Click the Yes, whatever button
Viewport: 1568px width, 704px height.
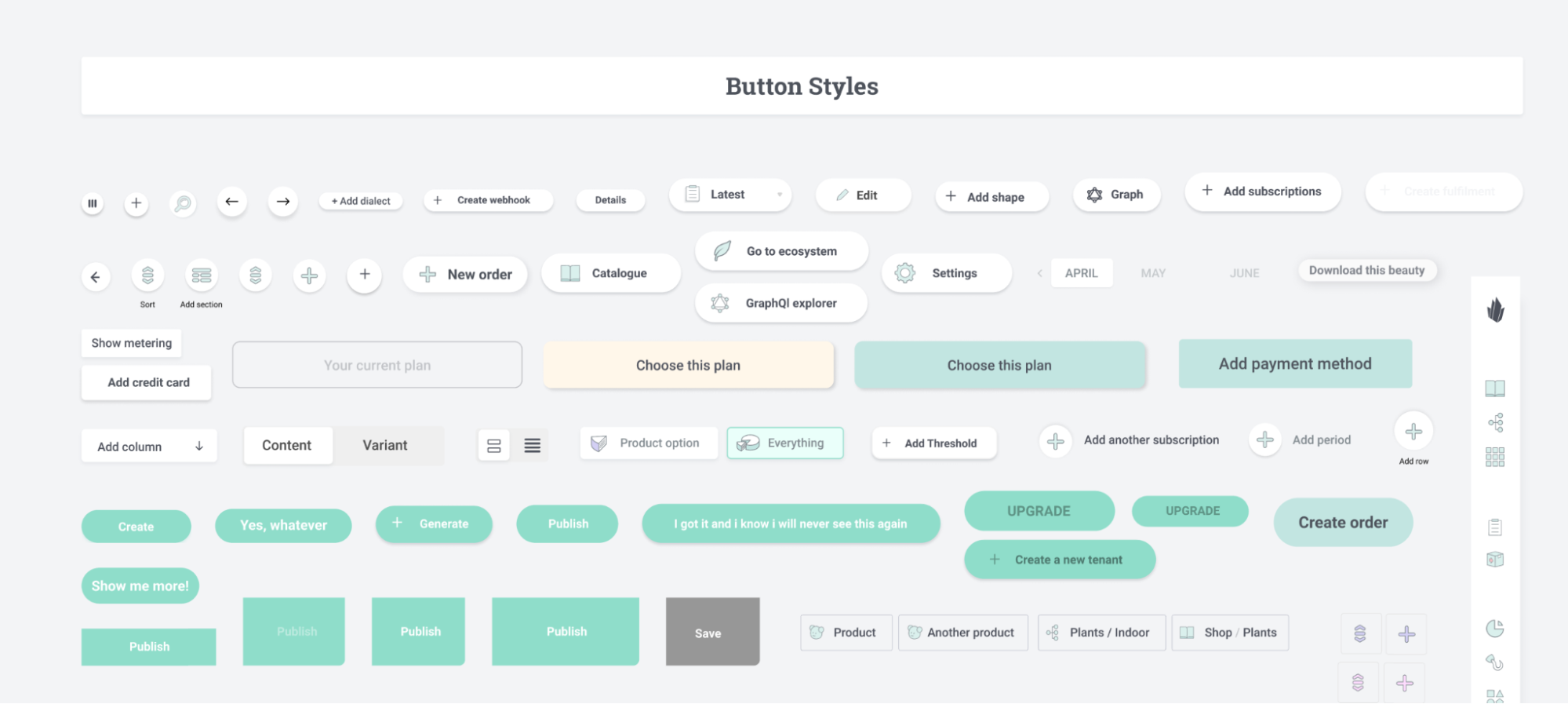point(283,525)
